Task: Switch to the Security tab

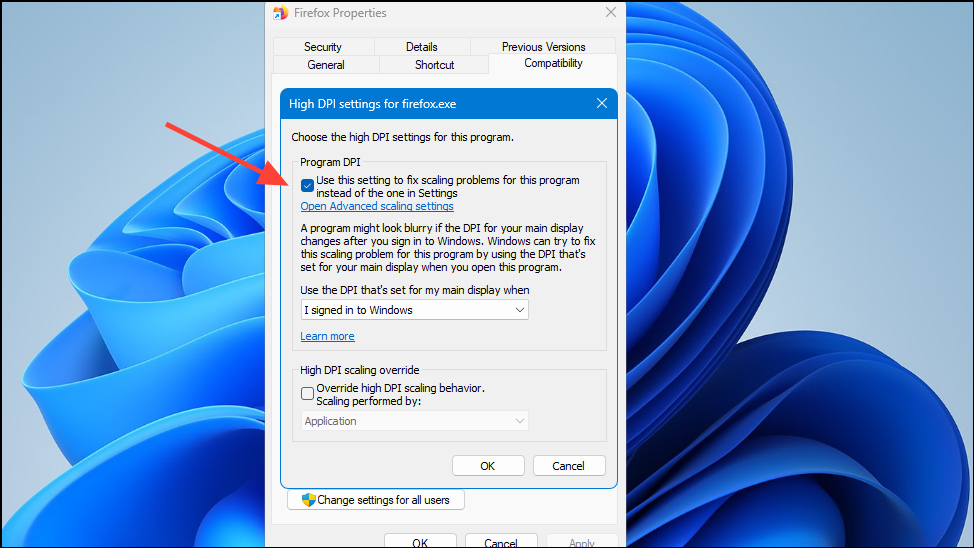Action: 323,47
